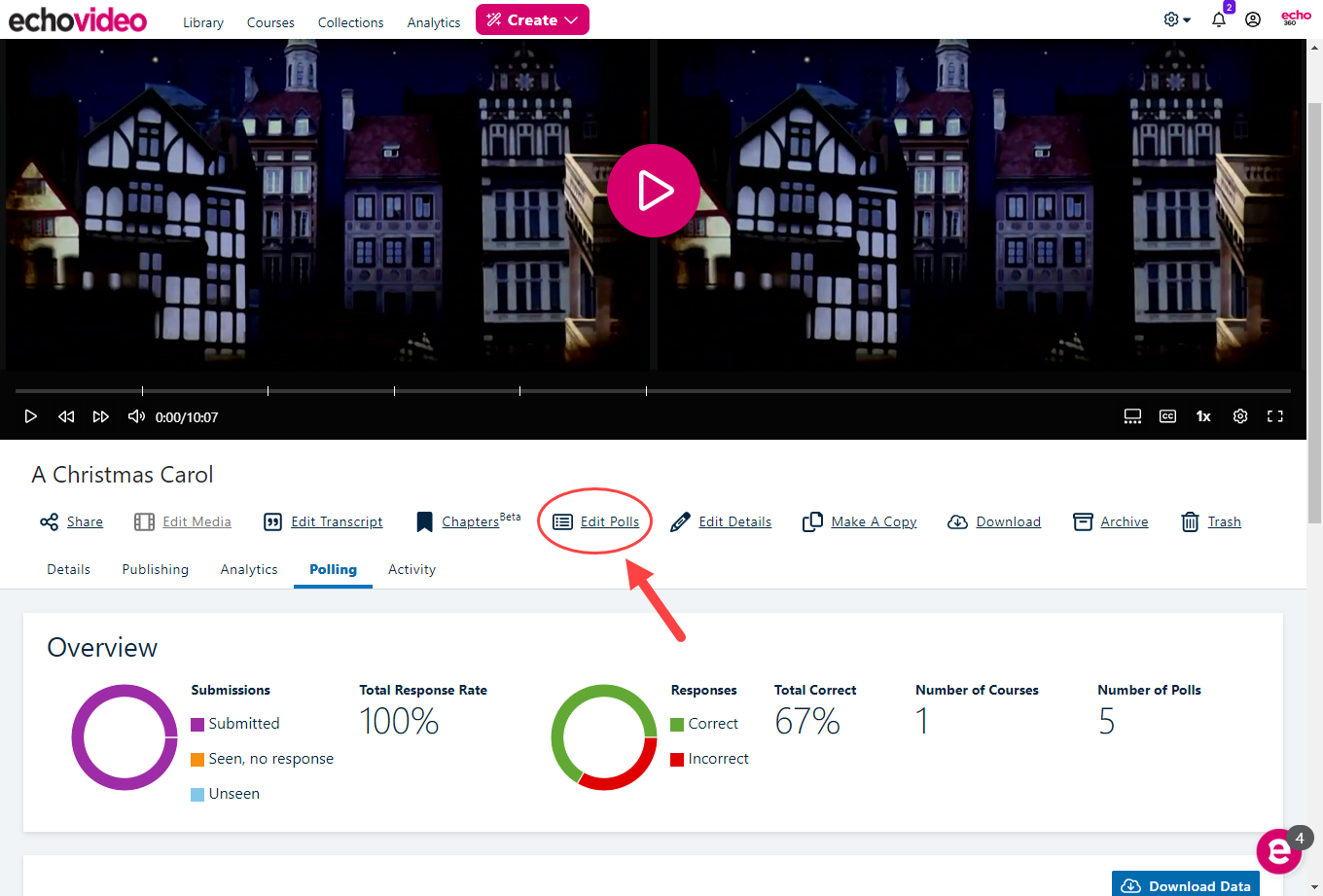Change the 1x playback speed
This screenshot has width=1323, height=896.
(1203, 416)
